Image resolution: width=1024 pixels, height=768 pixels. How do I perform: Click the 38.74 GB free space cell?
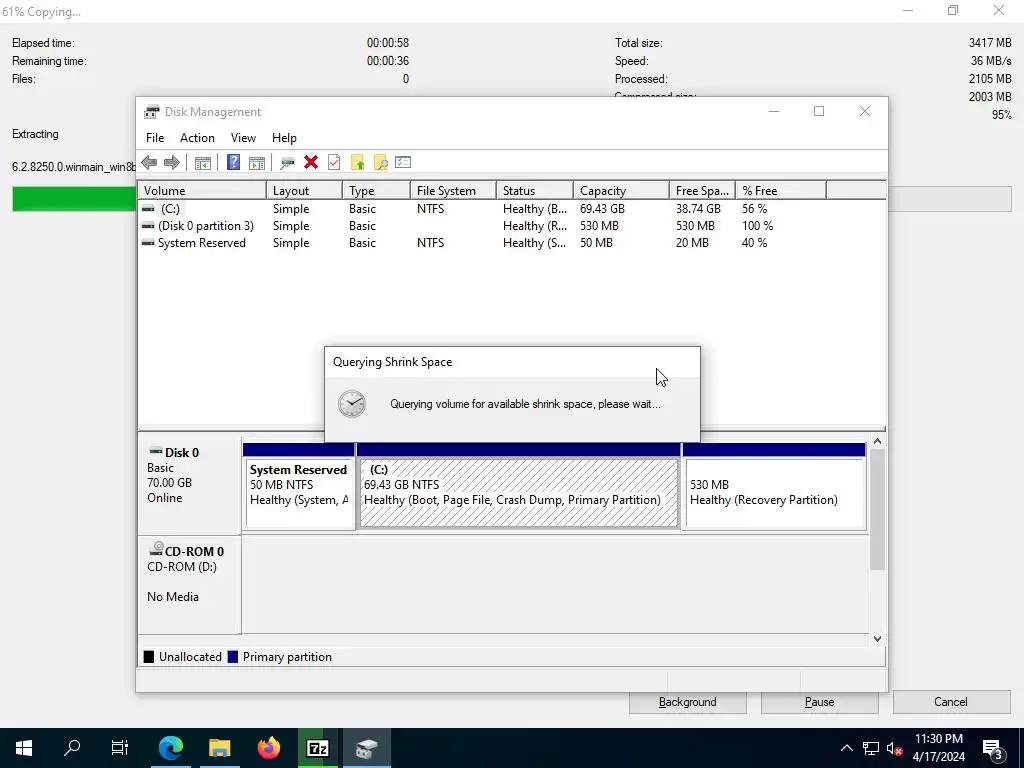pyautogui.click(x=698, y=209)
